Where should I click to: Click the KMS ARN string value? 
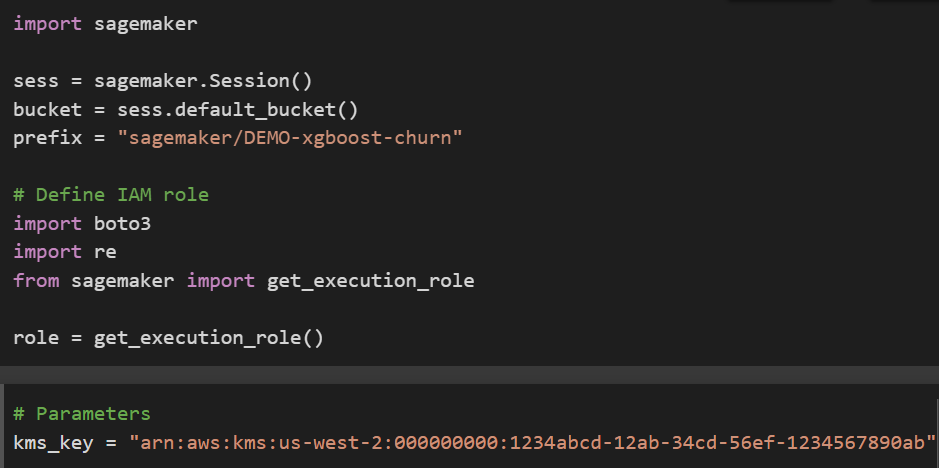point(533,441)
